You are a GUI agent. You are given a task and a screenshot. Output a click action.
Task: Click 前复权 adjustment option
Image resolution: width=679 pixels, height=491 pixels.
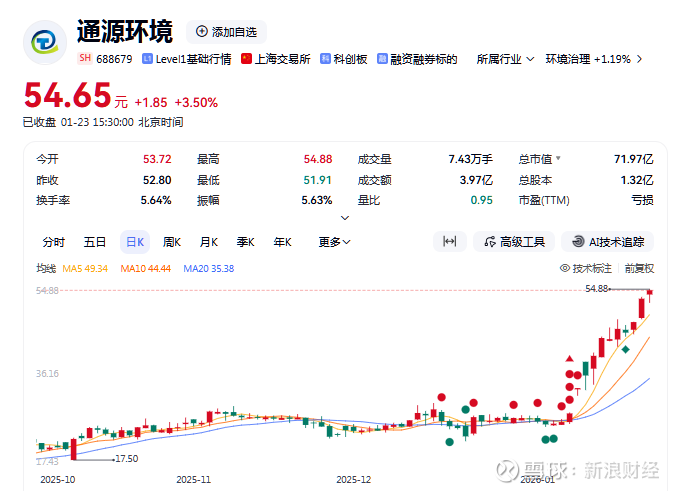tap(639, 268)
